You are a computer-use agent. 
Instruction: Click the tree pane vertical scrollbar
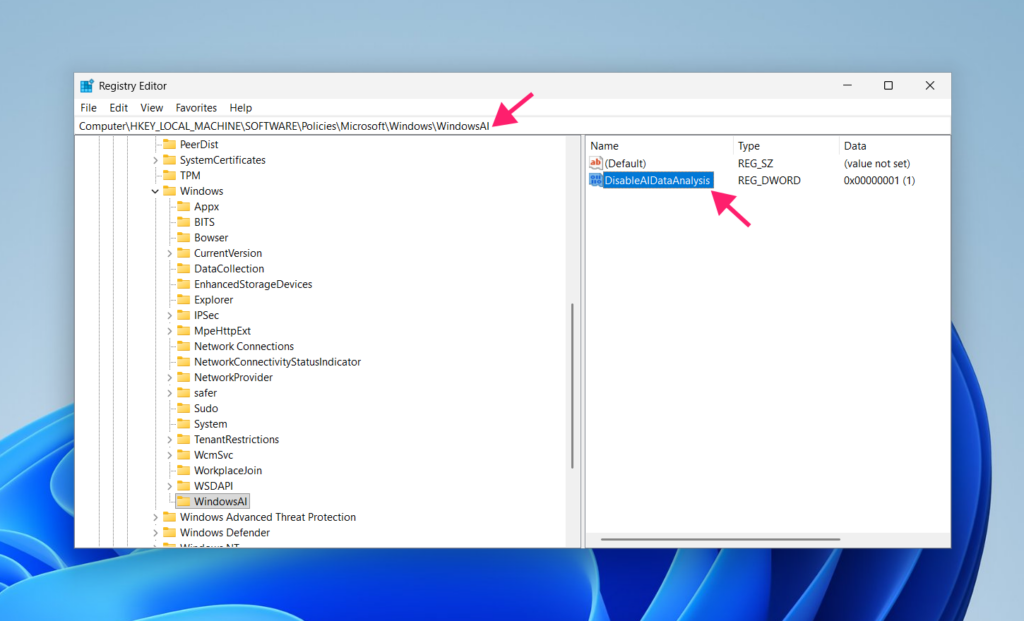pyautogui.click(x=573, y=385)
